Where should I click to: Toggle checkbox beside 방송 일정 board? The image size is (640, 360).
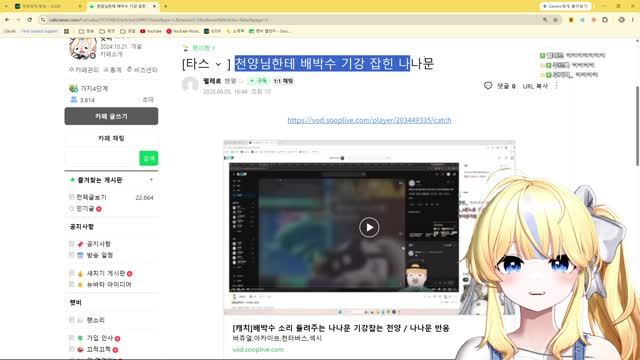pyautogui.click(x=71, y=255)
